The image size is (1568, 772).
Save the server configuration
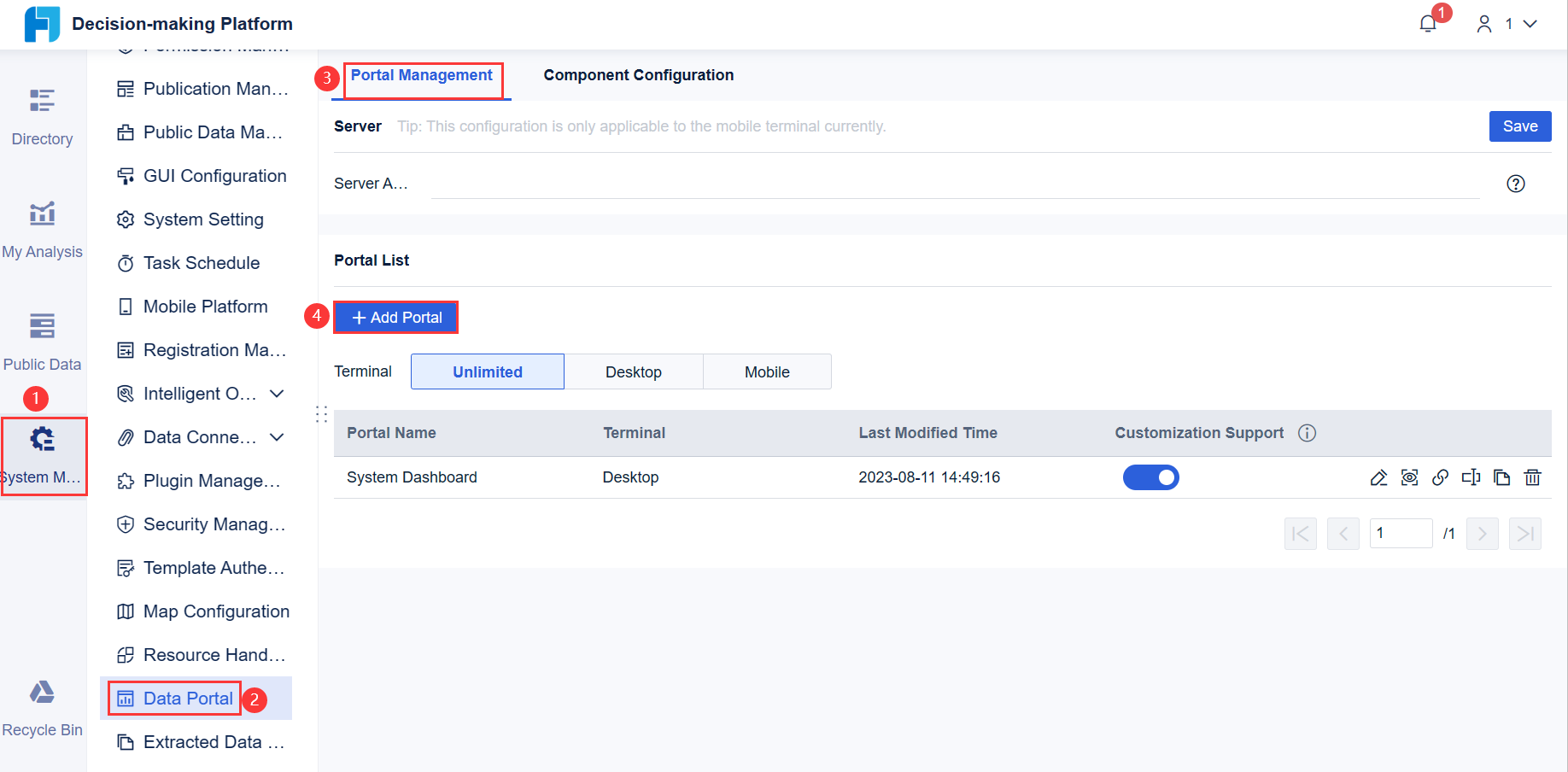(x=1519, y=126)
